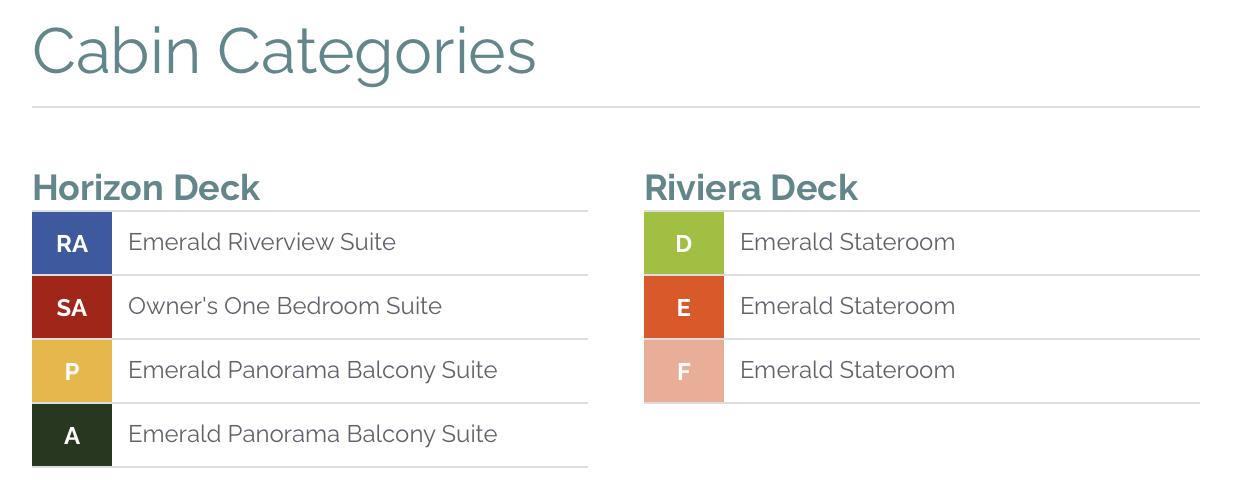Click the blue RA category badge
This screenshot has height=503, width=1234.
72,243
